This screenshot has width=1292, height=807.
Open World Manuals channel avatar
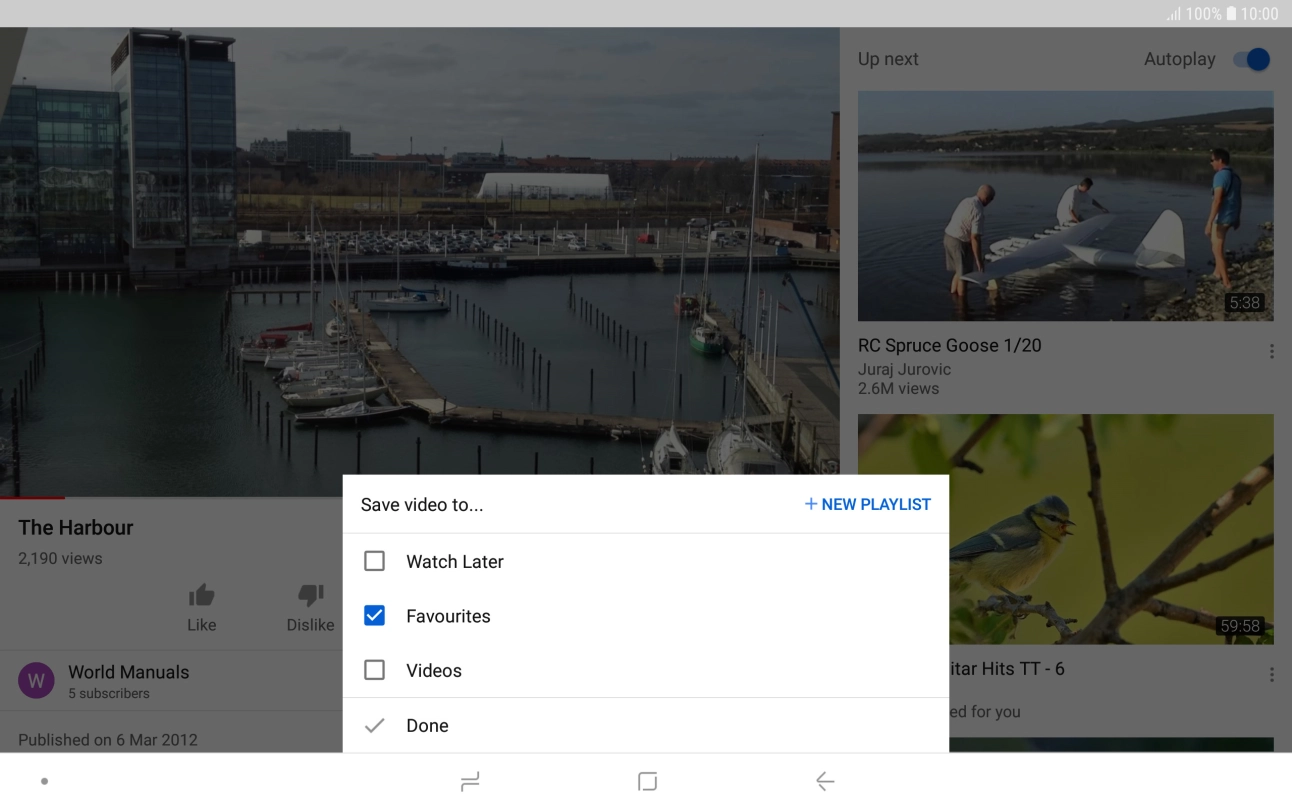(x=36, y=681)
